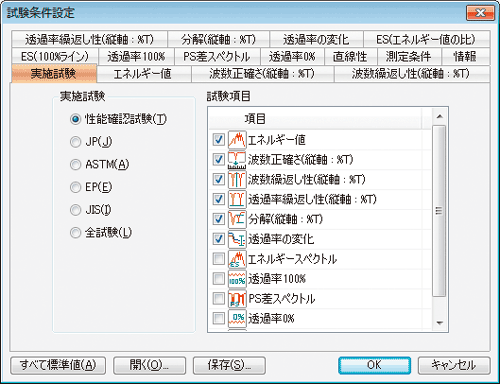Switch to the 直線性 tab
The image size is (500, 384).
click(x=351, y=56)
